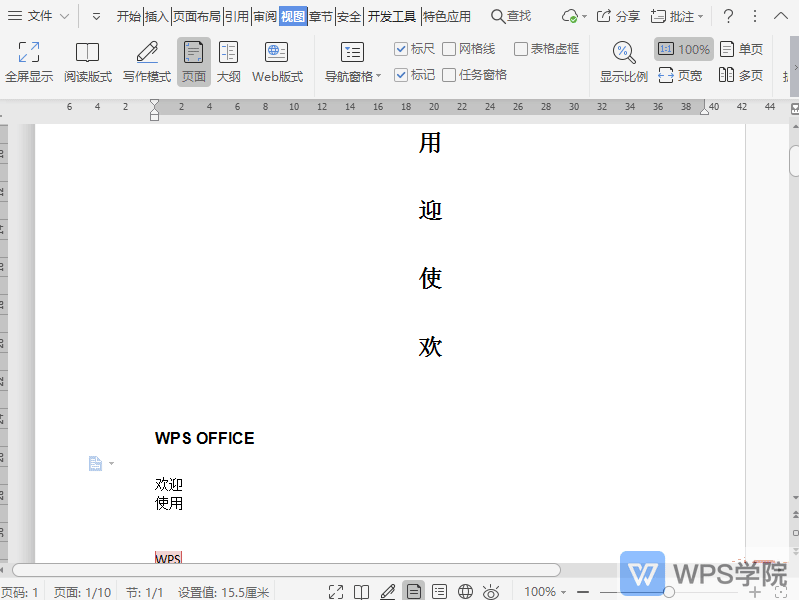The image size is (799, 600).
Task: Switch to the 审阅 tab
Action: (265, 17)
